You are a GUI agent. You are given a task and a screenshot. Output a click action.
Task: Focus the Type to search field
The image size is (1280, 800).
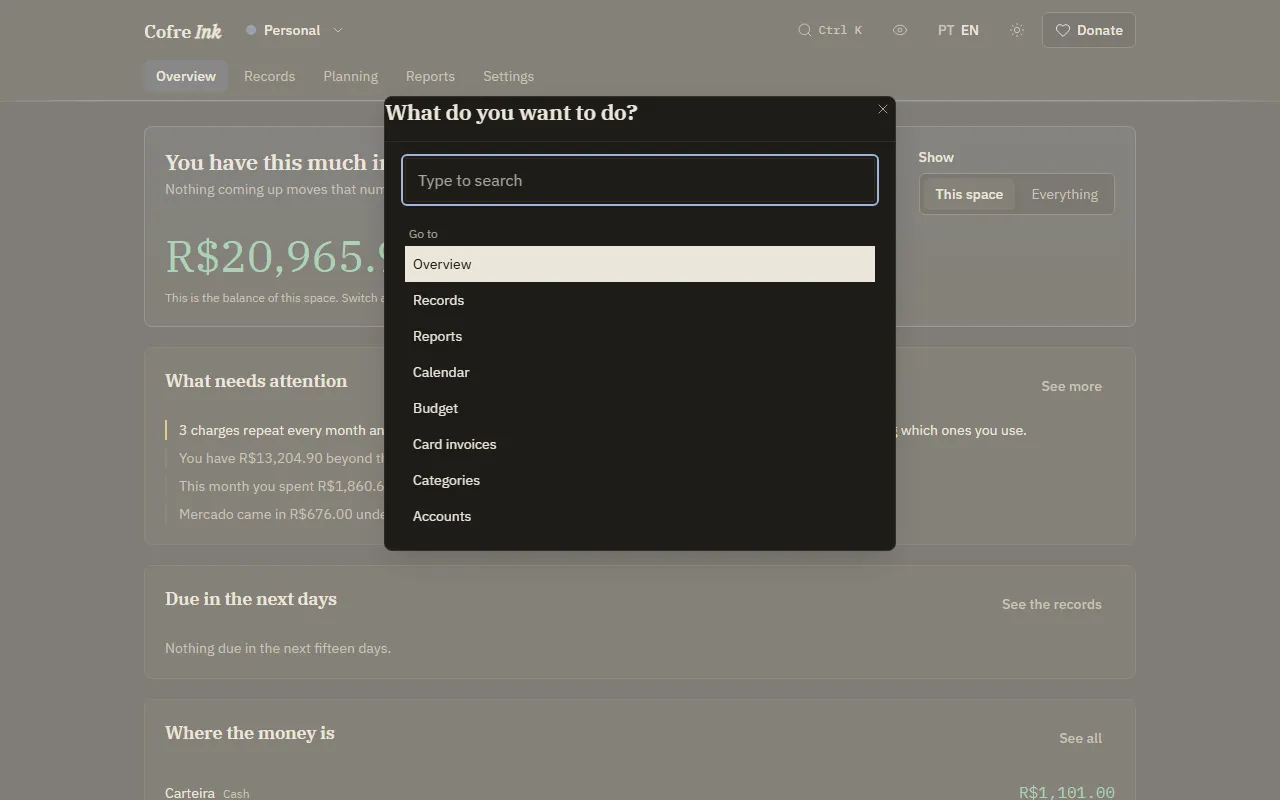pos(640,180)
